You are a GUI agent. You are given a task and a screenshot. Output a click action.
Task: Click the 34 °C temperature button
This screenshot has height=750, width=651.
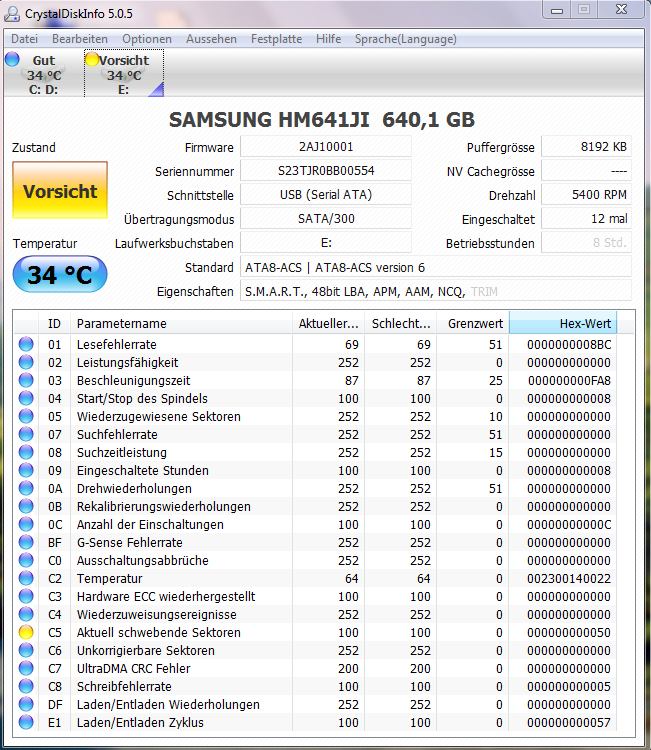60,274
